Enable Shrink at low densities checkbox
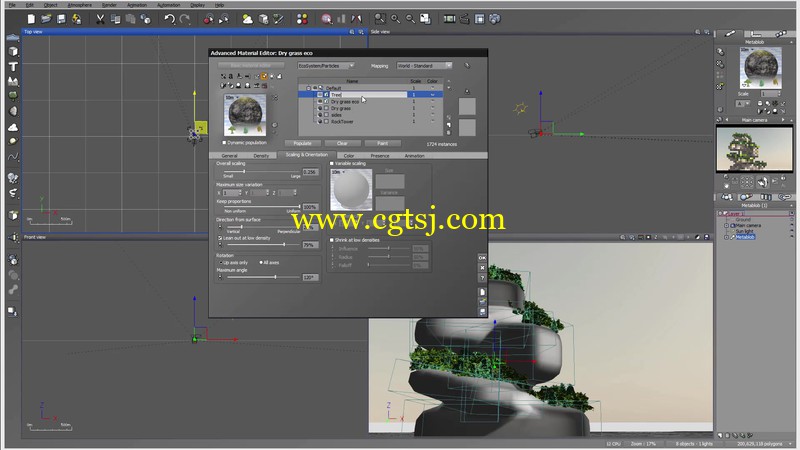 [332, 240]
